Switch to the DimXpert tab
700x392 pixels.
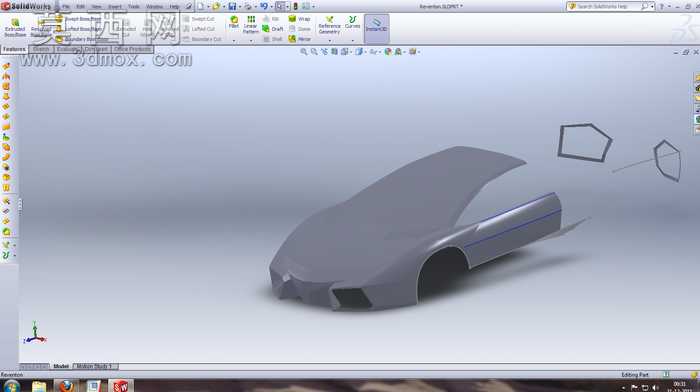96,49
